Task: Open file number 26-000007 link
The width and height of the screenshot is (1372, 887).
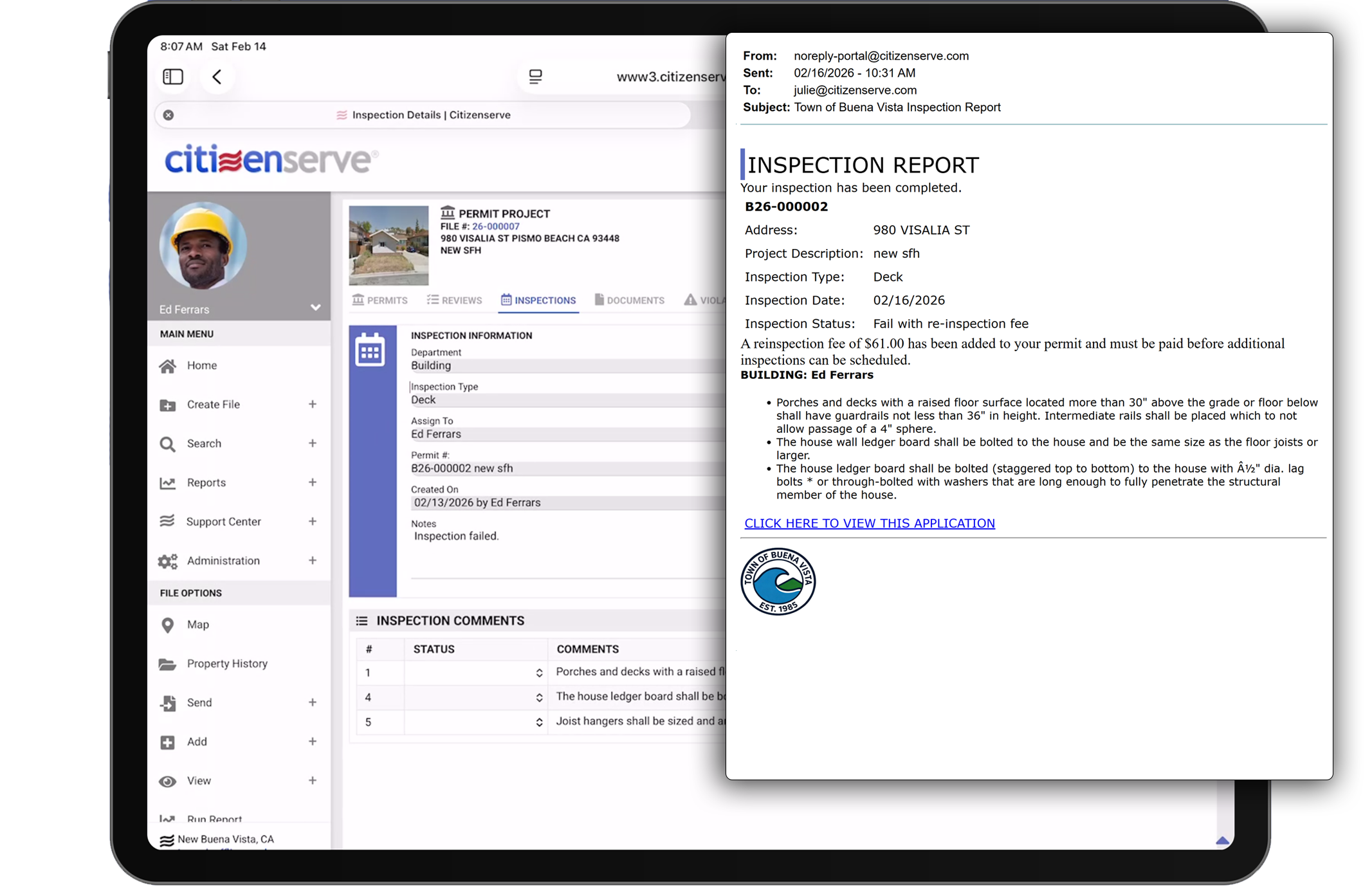Action: 496,226
